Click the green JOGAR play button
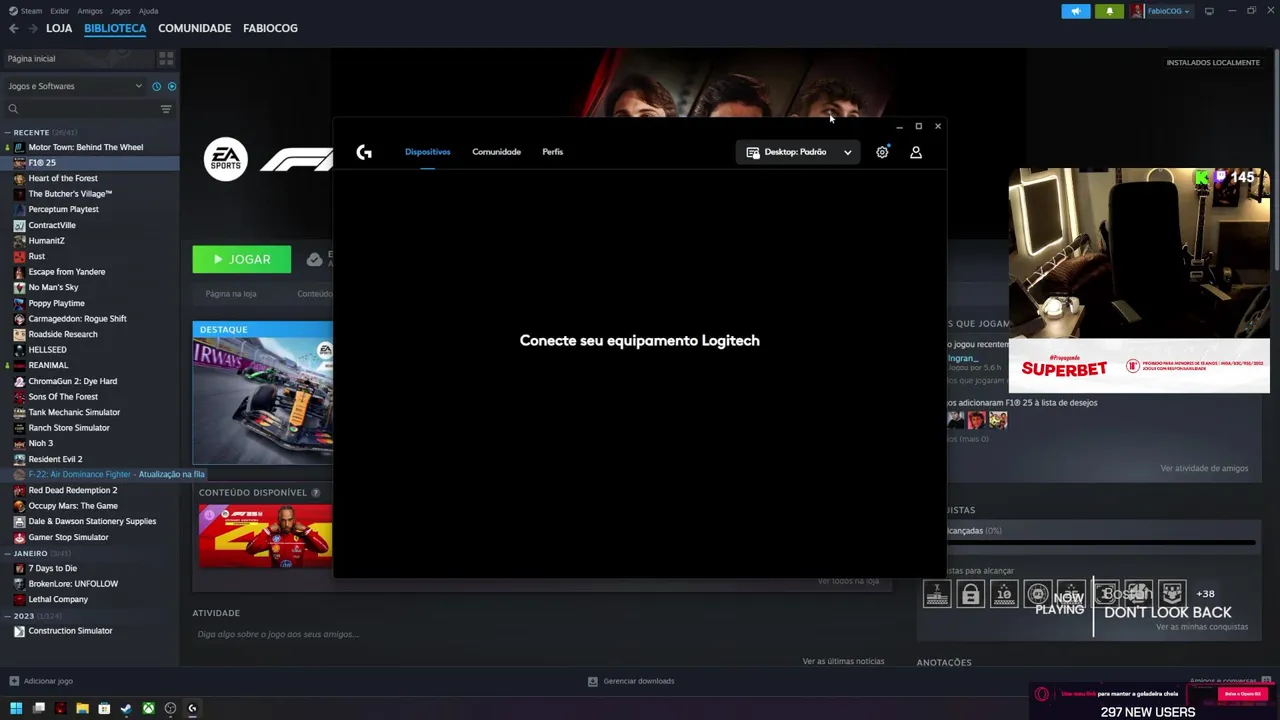The image size is (1280, 720). [x=242, y=259]
